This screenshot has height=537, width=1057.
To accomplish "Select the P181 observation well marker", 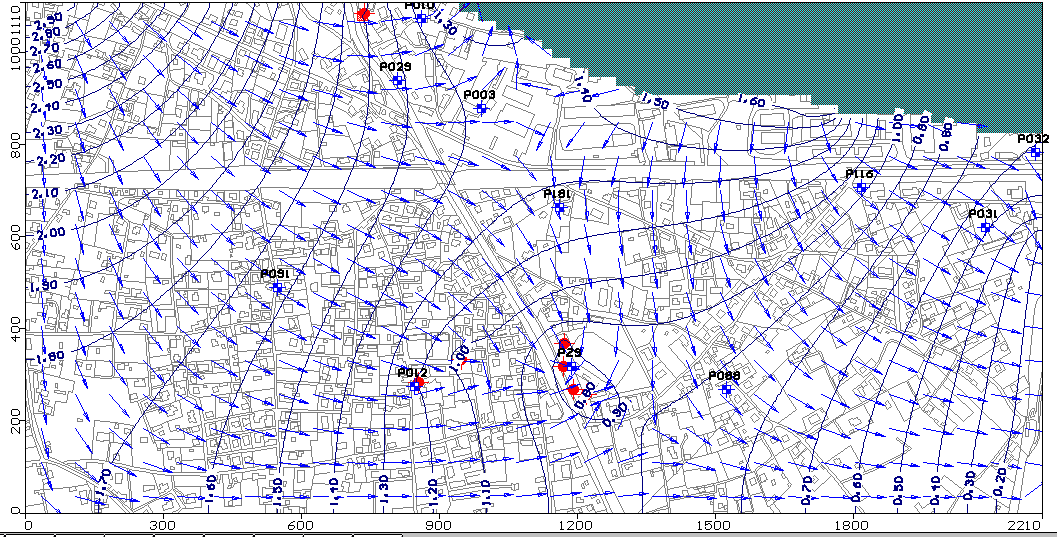I will click(x=559, y=207).
